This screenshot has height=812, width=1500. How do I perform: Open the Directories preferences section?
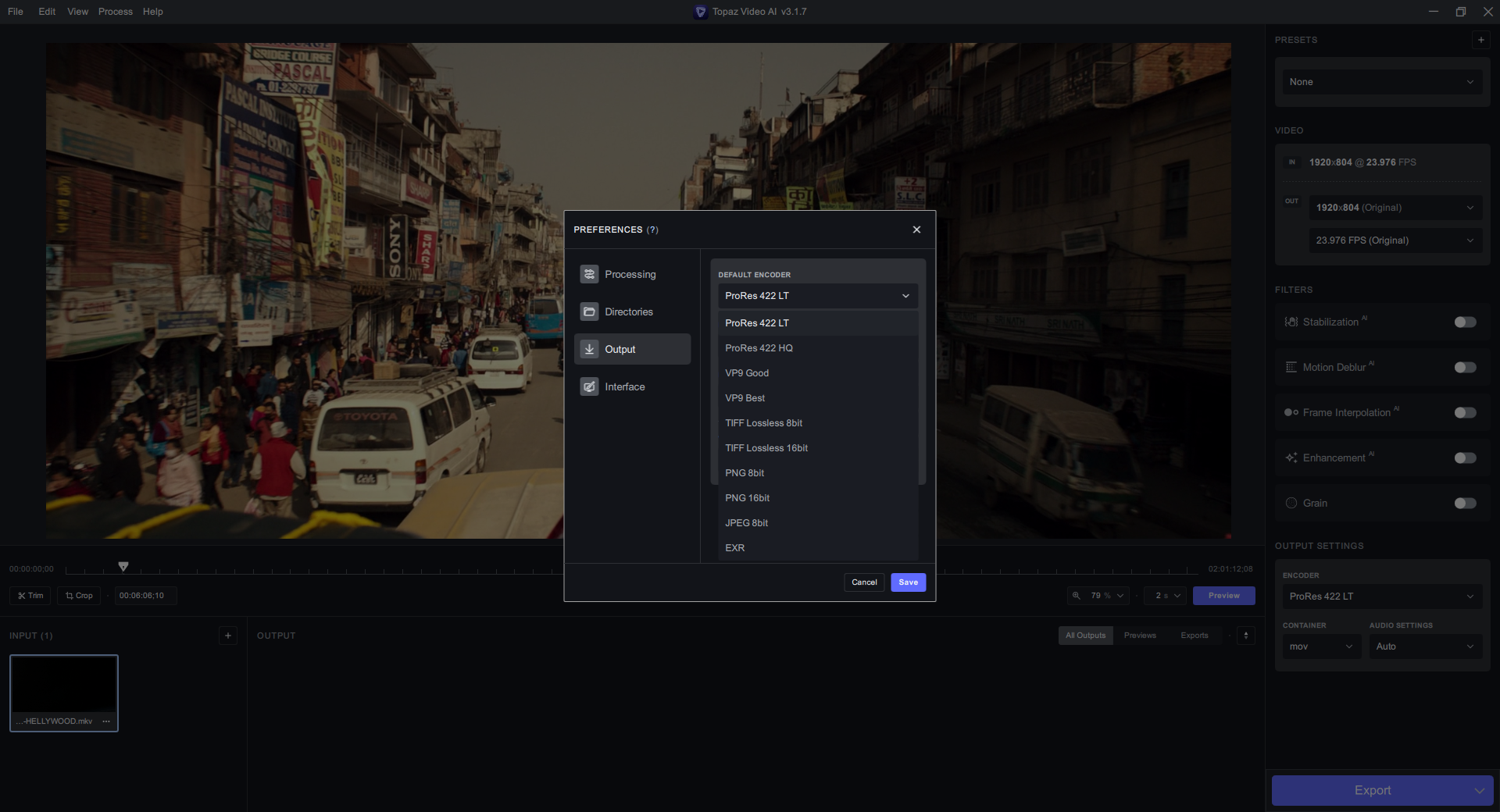(x=632, y=312)
